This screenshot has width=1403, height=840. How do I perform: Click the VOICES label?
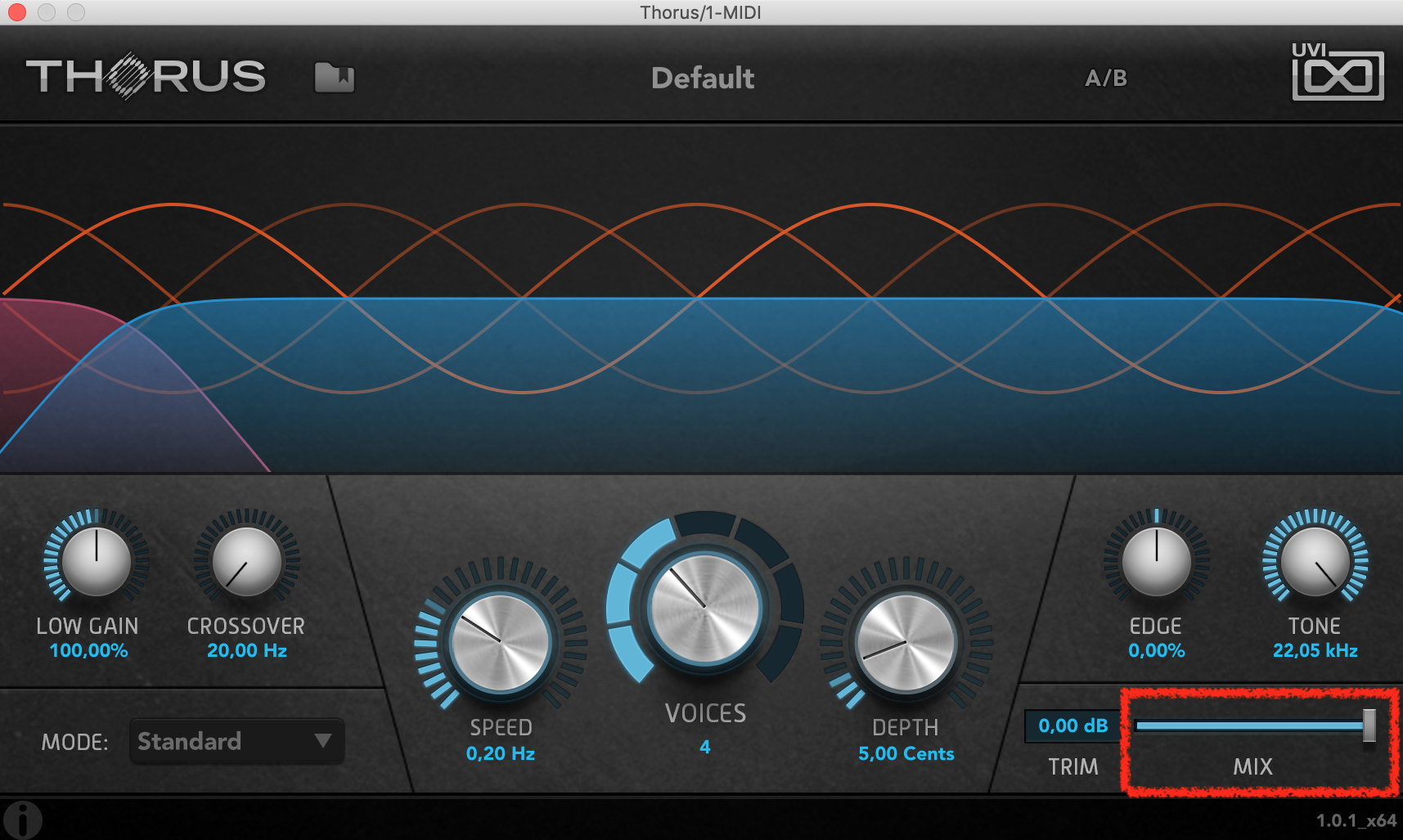[x=705, y=713]
